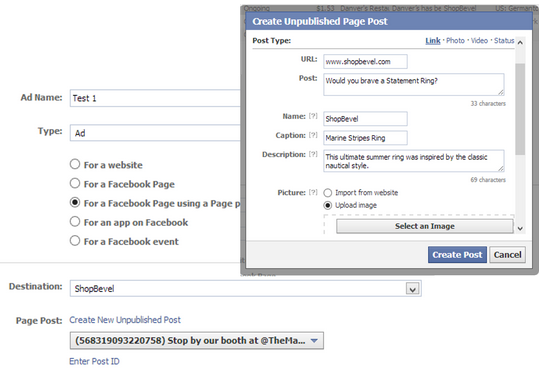Choose the Video post type

(x=479, y=41)
